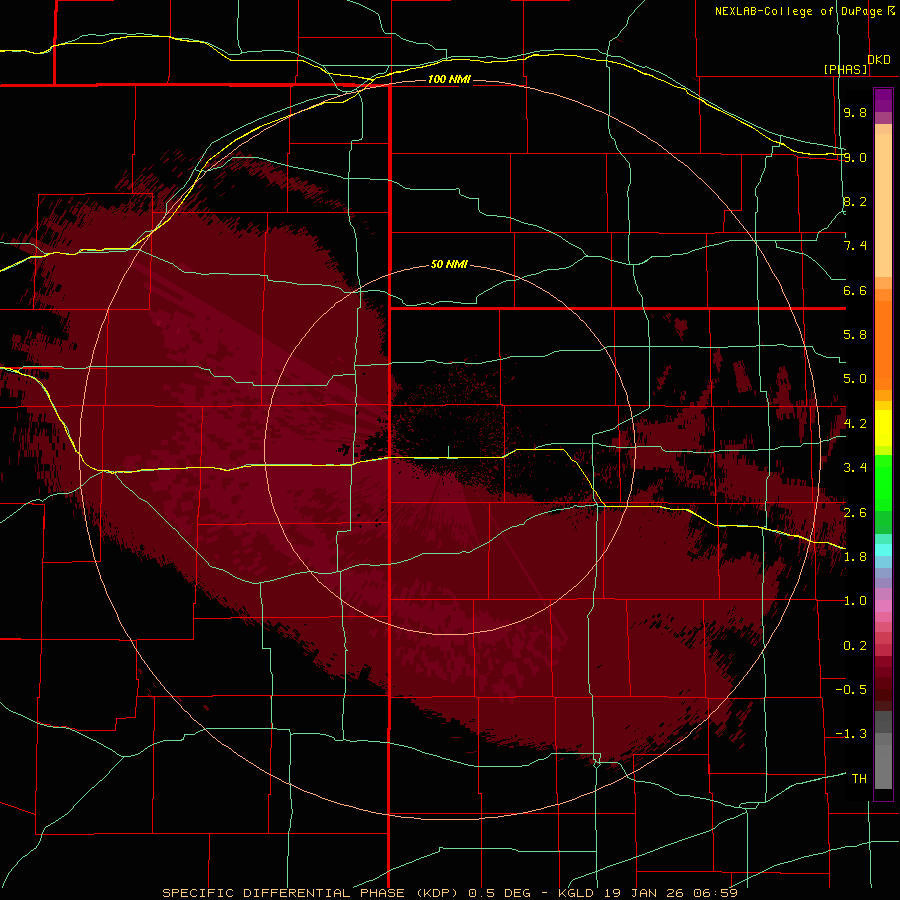Click the 7.4 scale value
This screenshot has height=900, width=900.
coord(855,246)
